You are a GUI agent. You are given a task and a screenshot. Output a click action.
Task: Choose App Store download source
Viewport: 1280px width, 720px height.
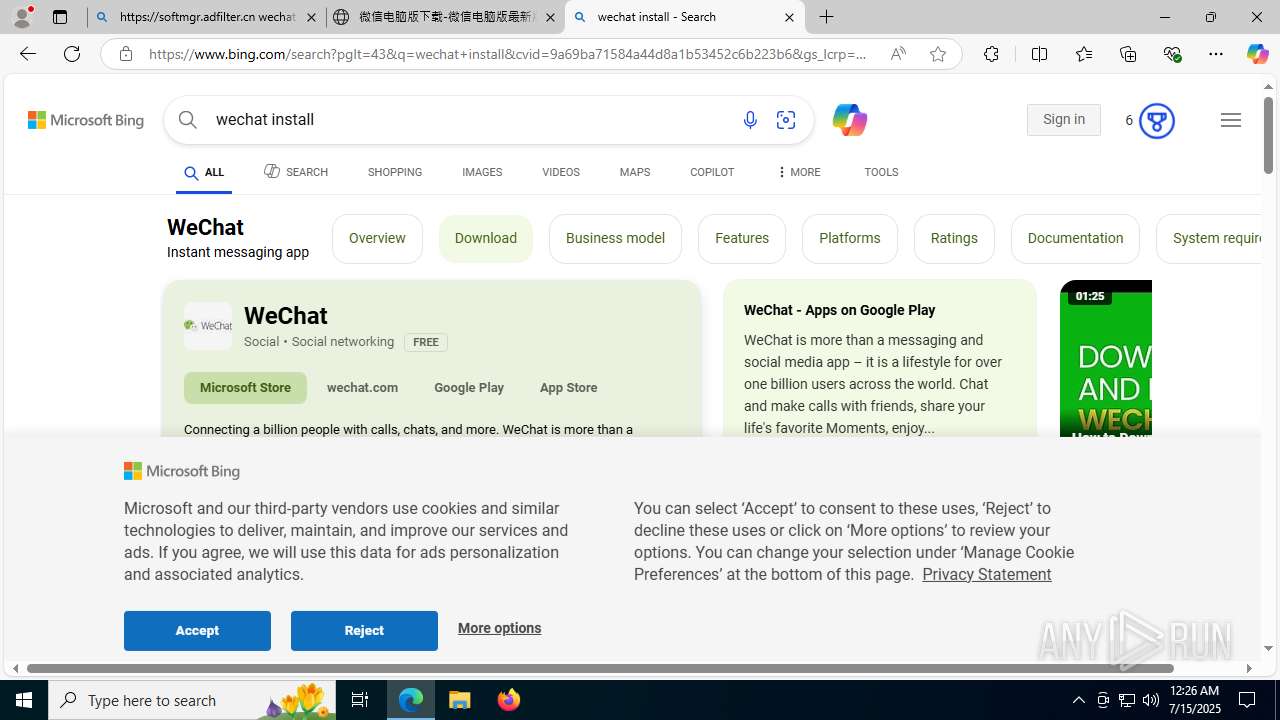[x=568, y=388]
